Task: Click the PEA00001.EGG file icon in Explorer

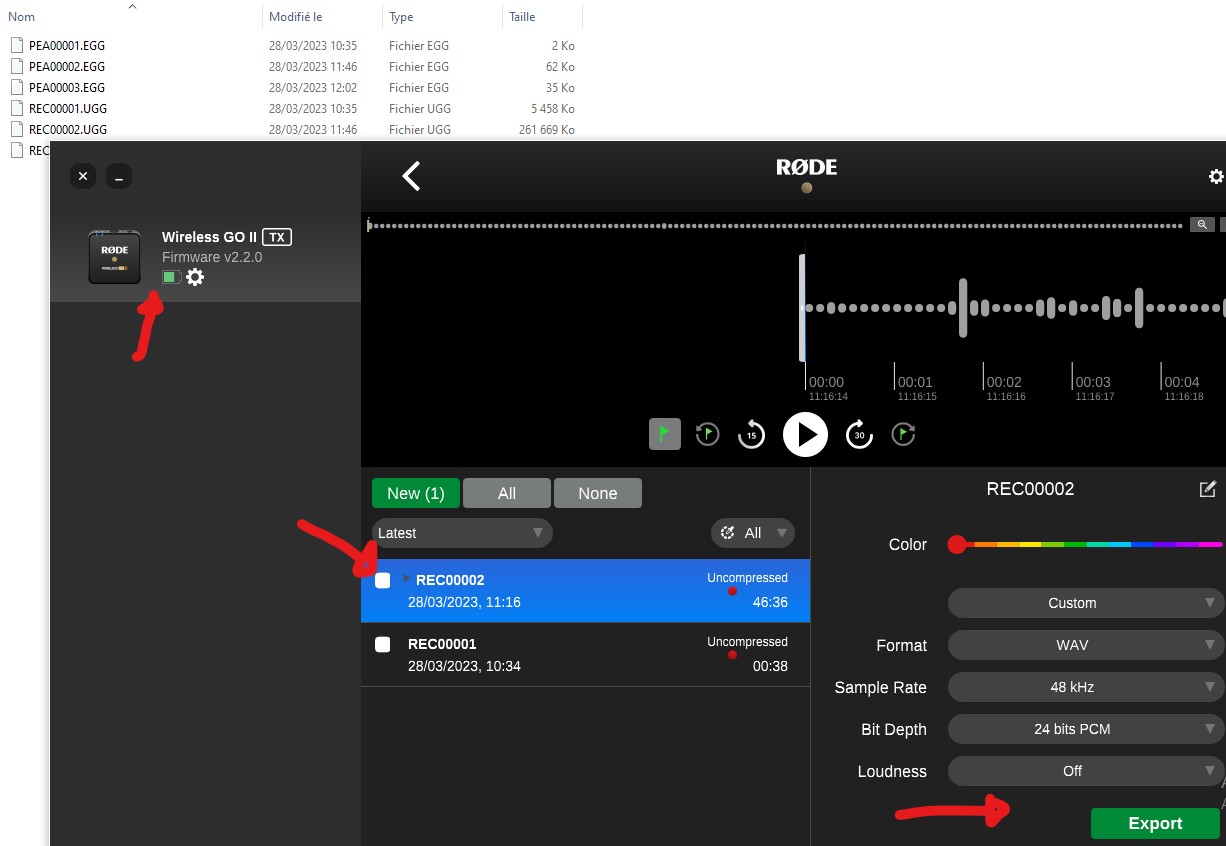Action: (16, 45)
